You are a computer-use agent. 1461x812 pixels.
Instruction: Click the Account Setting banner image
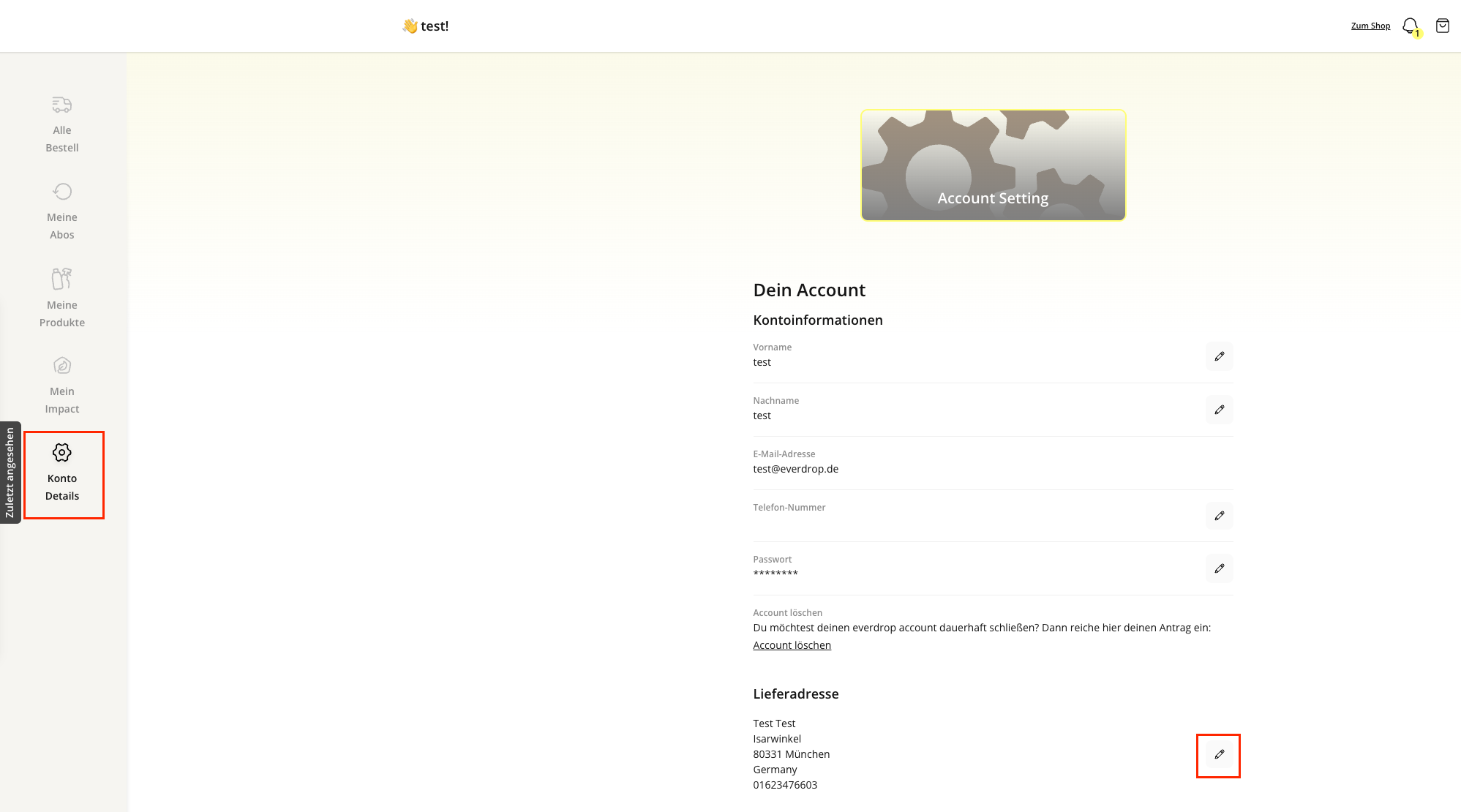[x=993, y=165]
